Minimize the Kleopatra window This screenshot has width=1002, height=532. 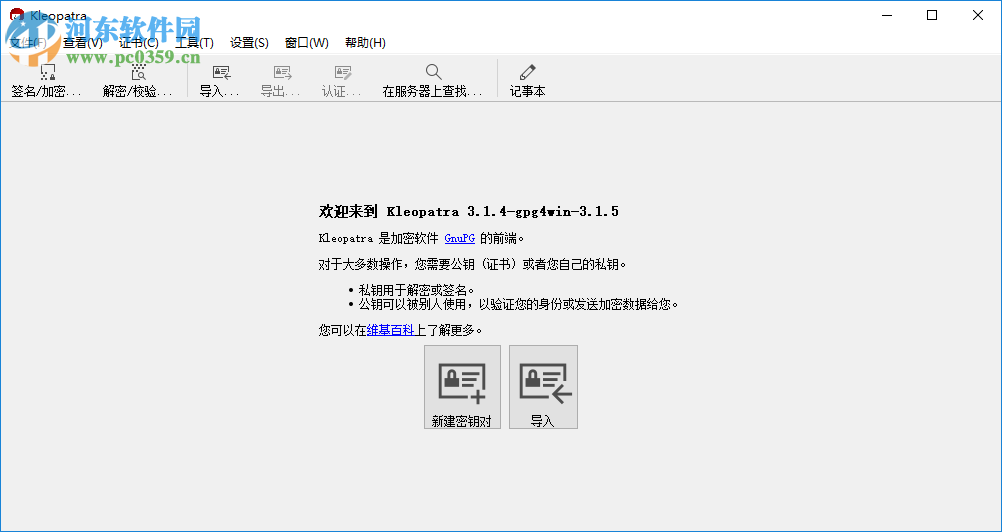click(886, 15)
